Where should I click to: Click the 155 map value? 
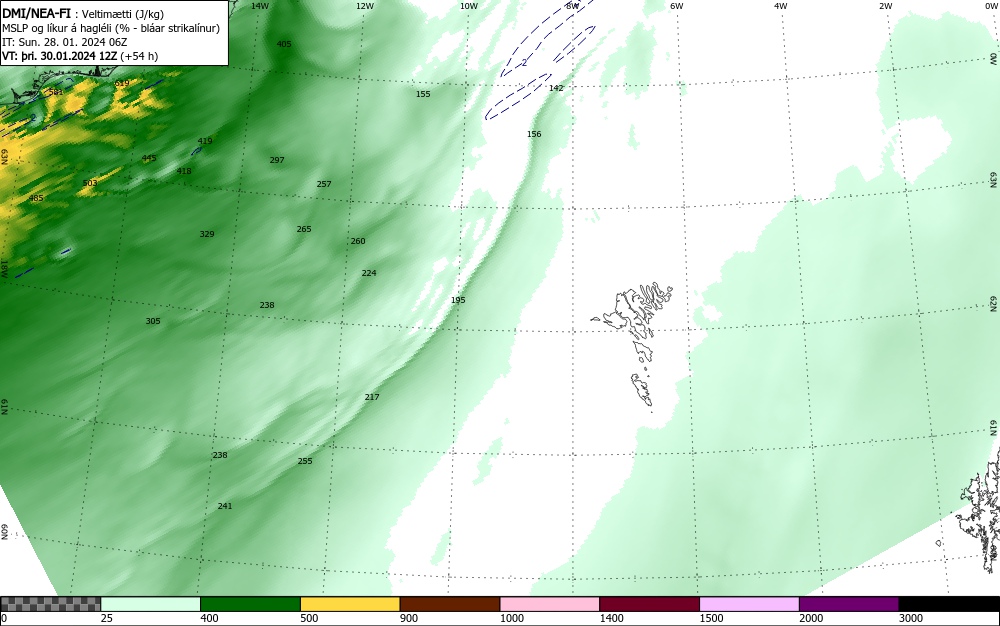[423, 94]
